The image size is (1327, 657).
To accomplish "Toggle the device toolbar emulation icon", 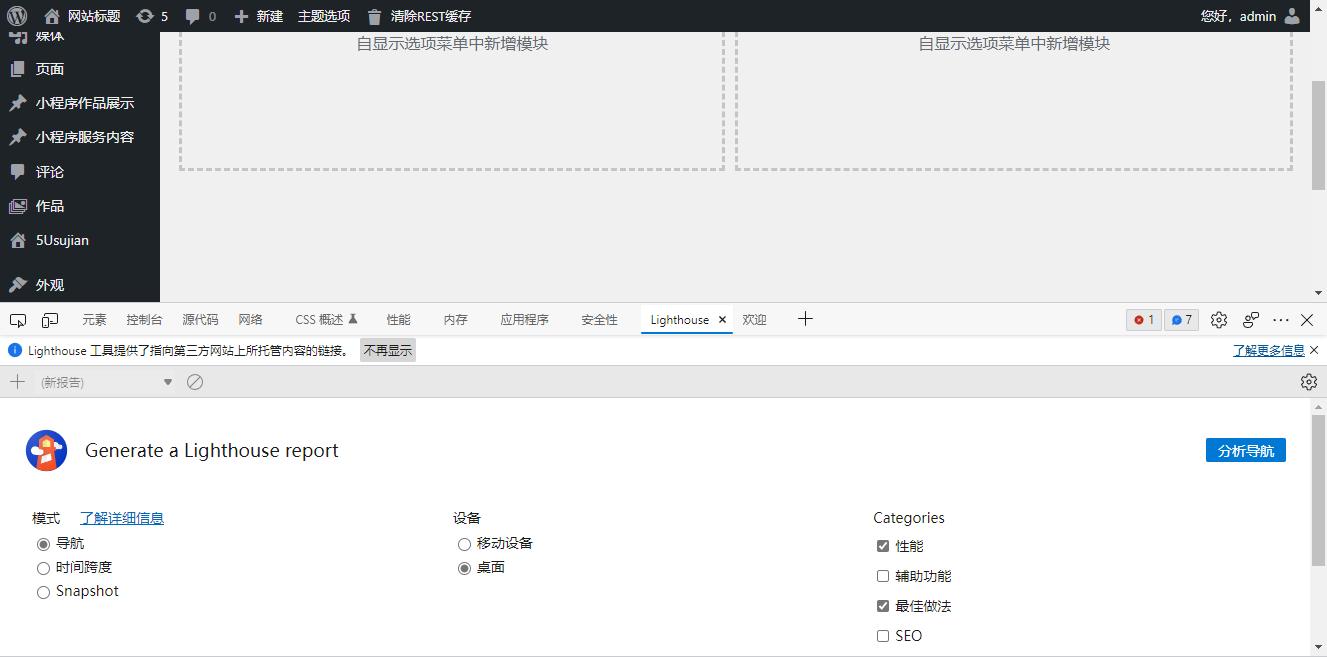I will pyautogui.click(x=49, y=319).
